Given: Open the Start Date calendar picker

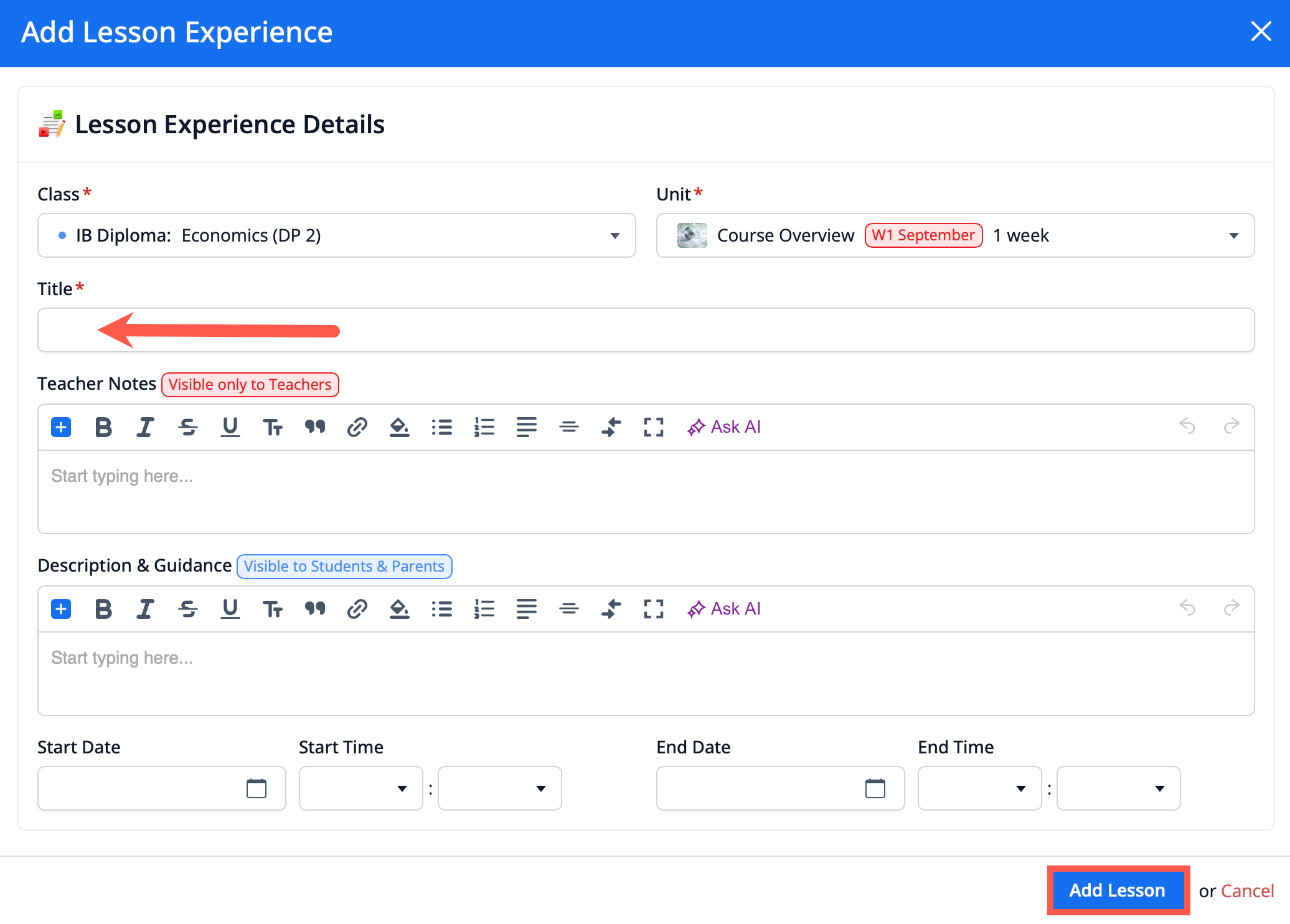Looking at the screenshot, I should pyautogui.click(x=256, y=788).
